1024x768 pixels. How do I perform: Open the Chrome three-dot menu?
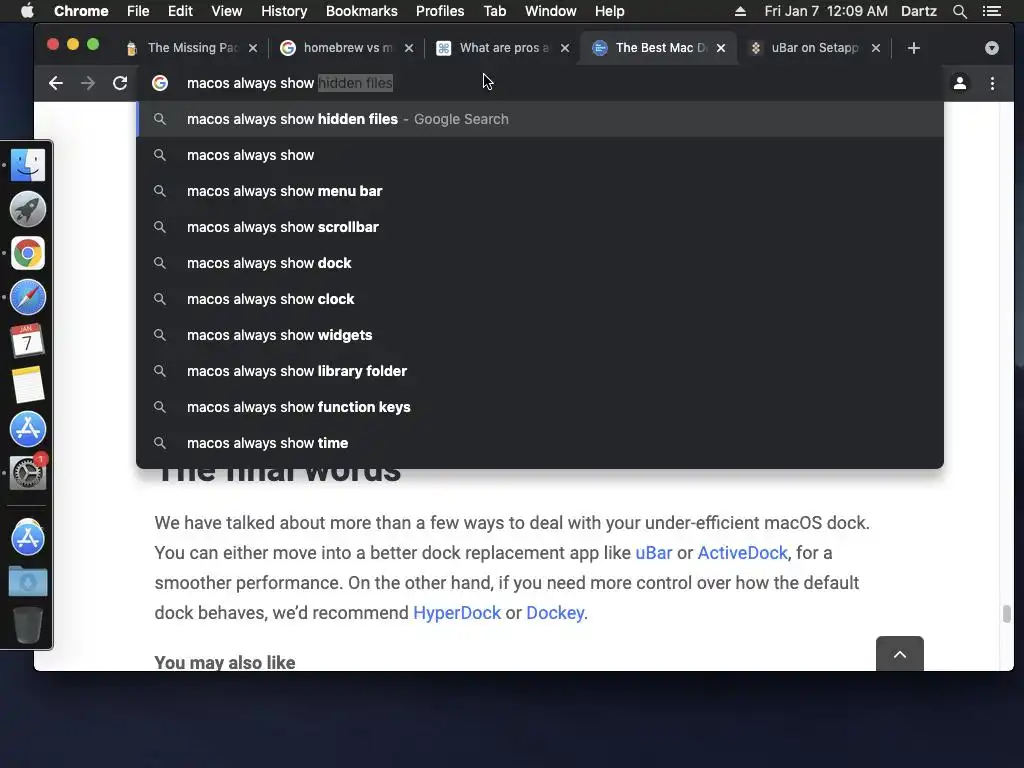pyautogui.click(x=992, y=83)
